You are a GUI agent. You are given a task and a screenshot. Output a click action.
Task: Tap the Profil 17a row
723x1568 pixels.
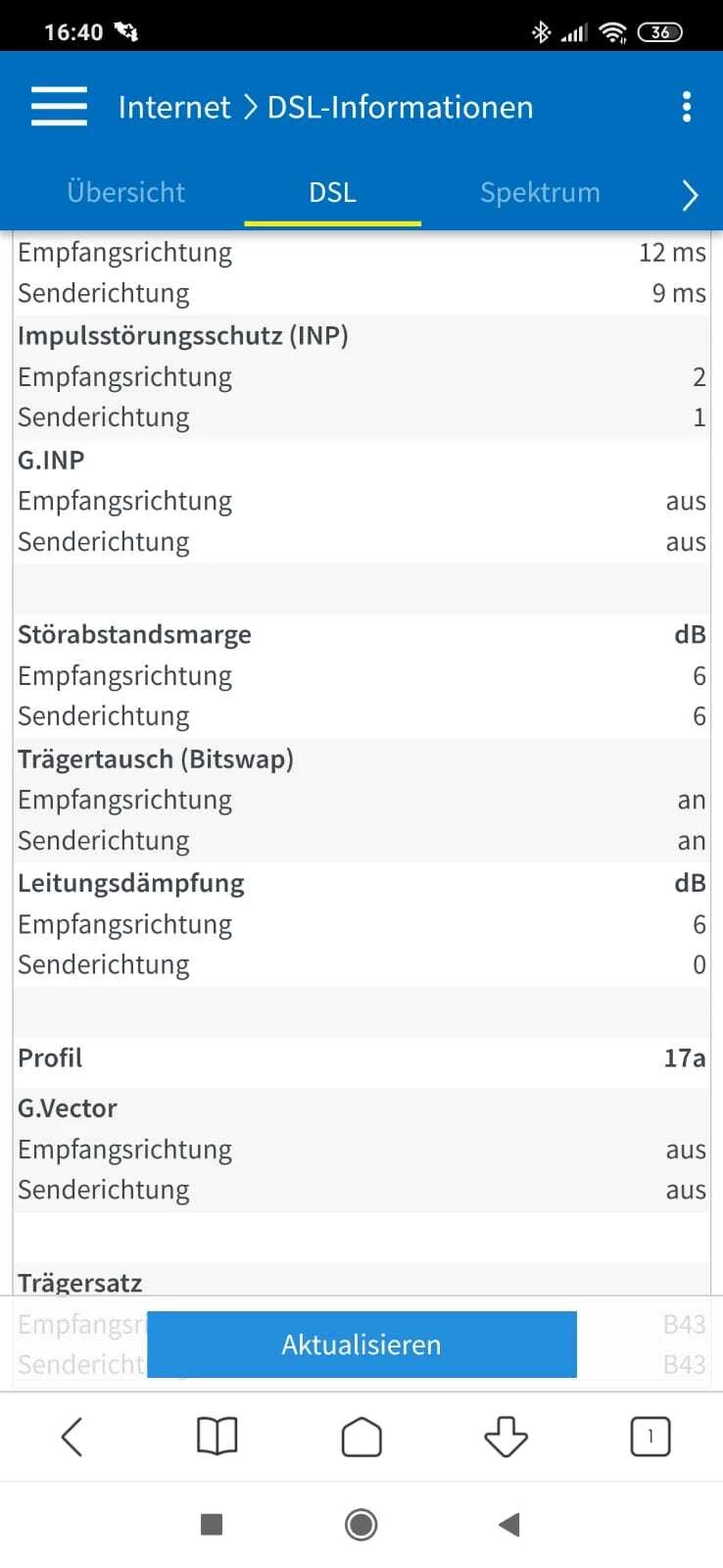[361, 1058]
